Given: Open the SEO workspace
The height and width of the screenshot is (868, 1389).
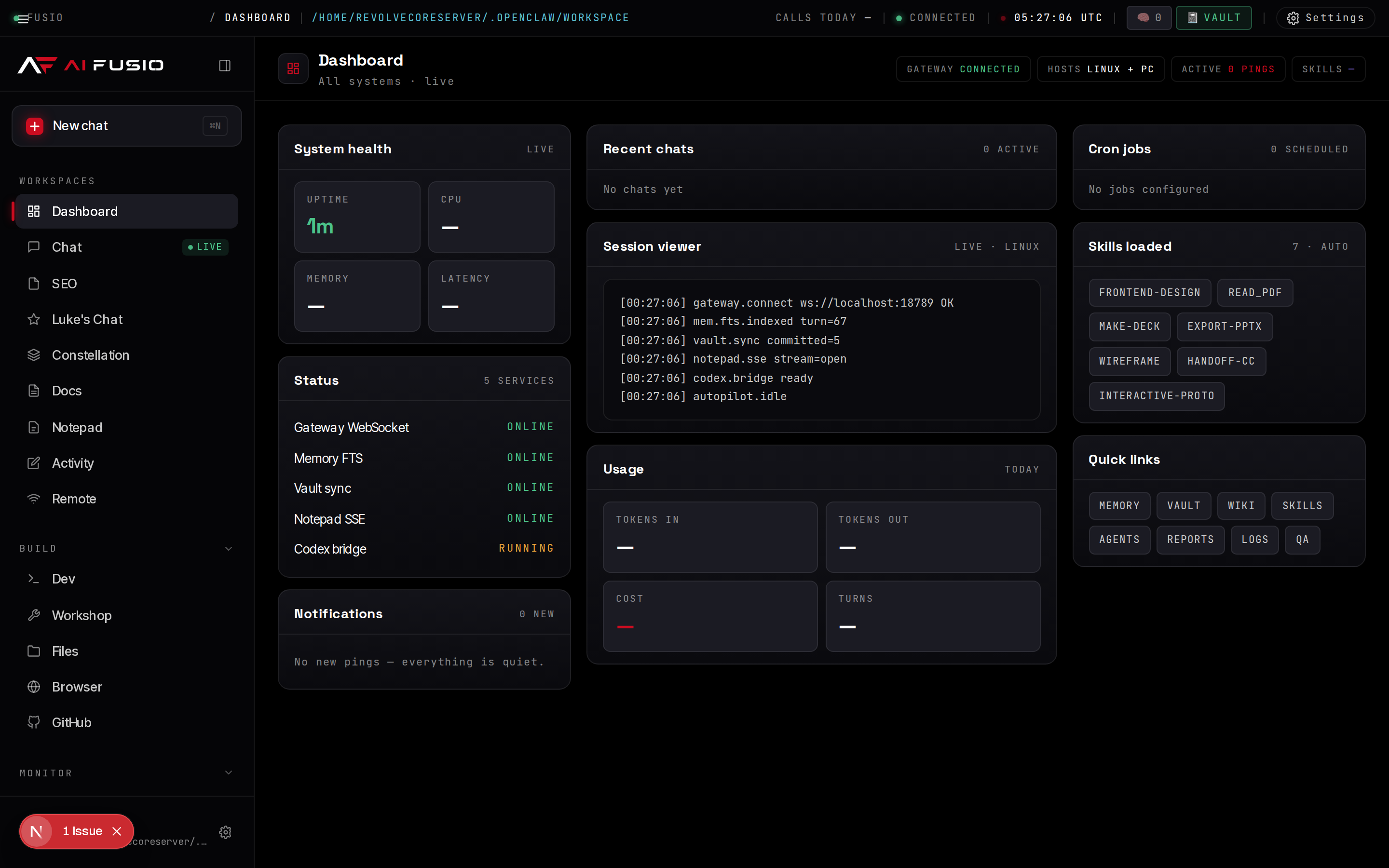Looking at the screenshot, I should click(126, 284).
